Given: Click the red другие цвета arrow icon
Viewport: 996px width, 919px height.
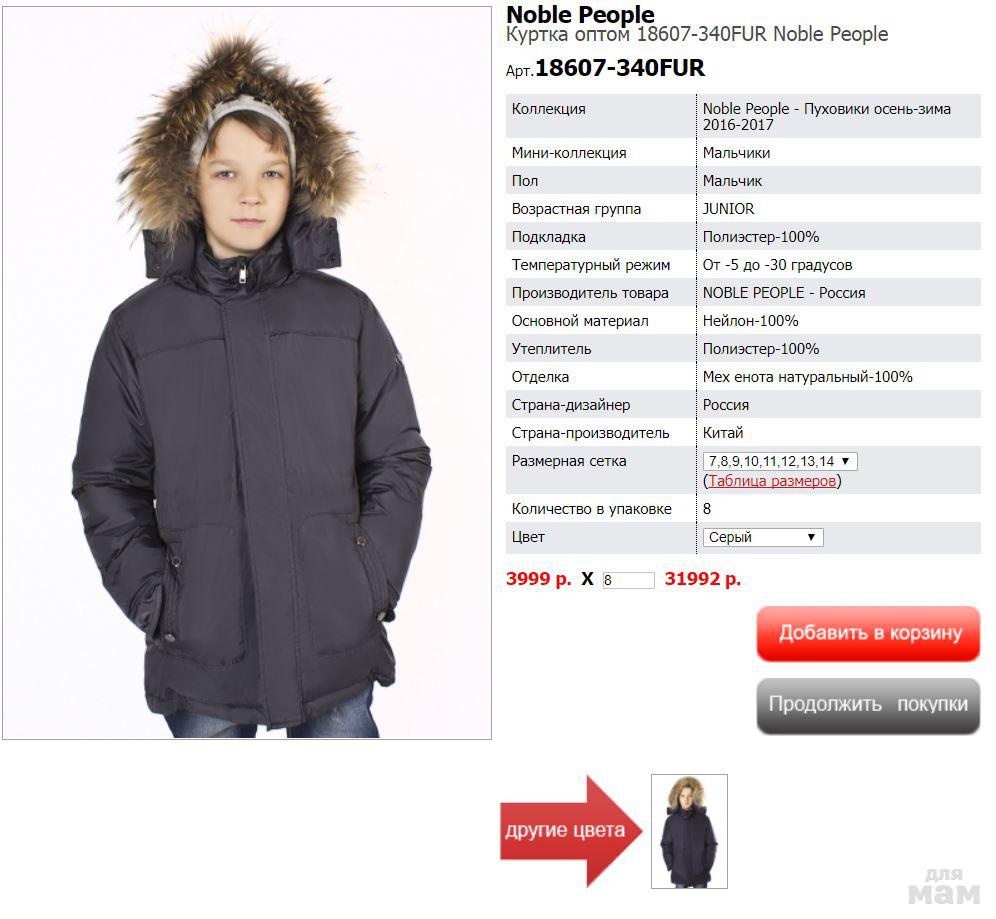Looking at the screenshot, I should click(x=571, y=831).
